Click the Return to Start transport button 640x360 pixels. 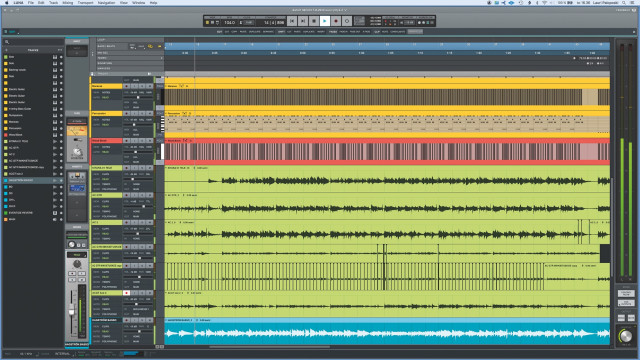coord(291,21)
